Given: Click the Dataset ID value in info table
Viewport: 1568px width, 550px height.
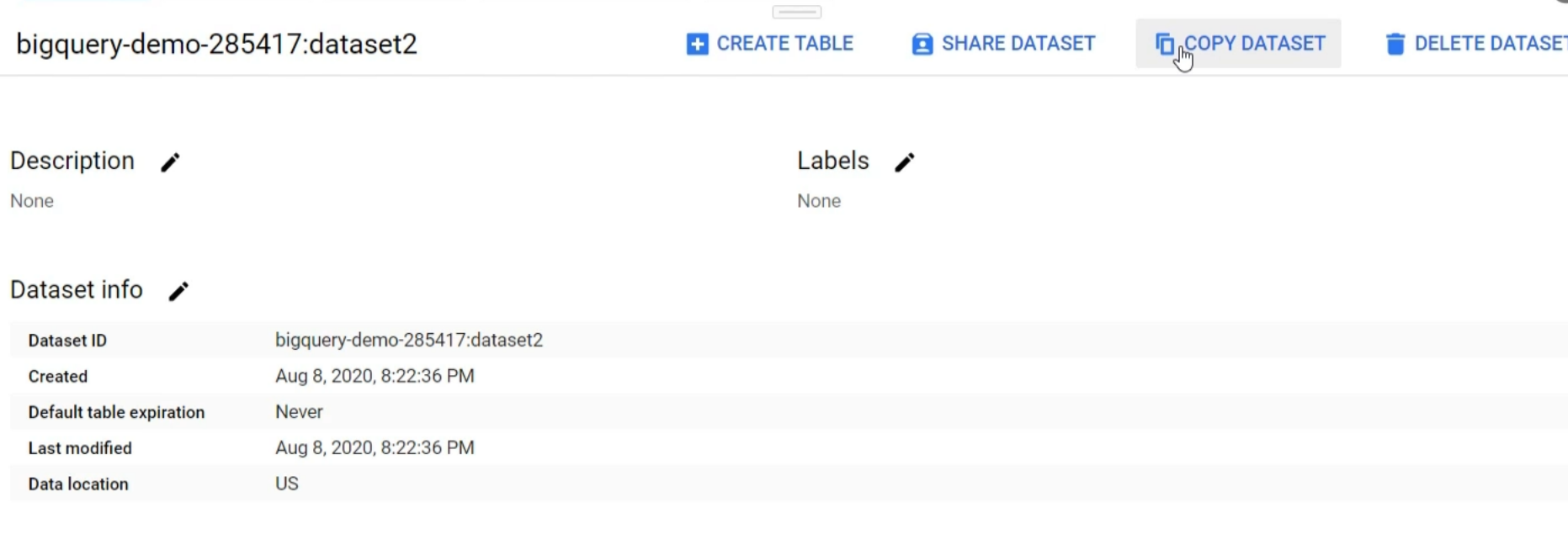Looking at the screenshot, I should point(409,340).
